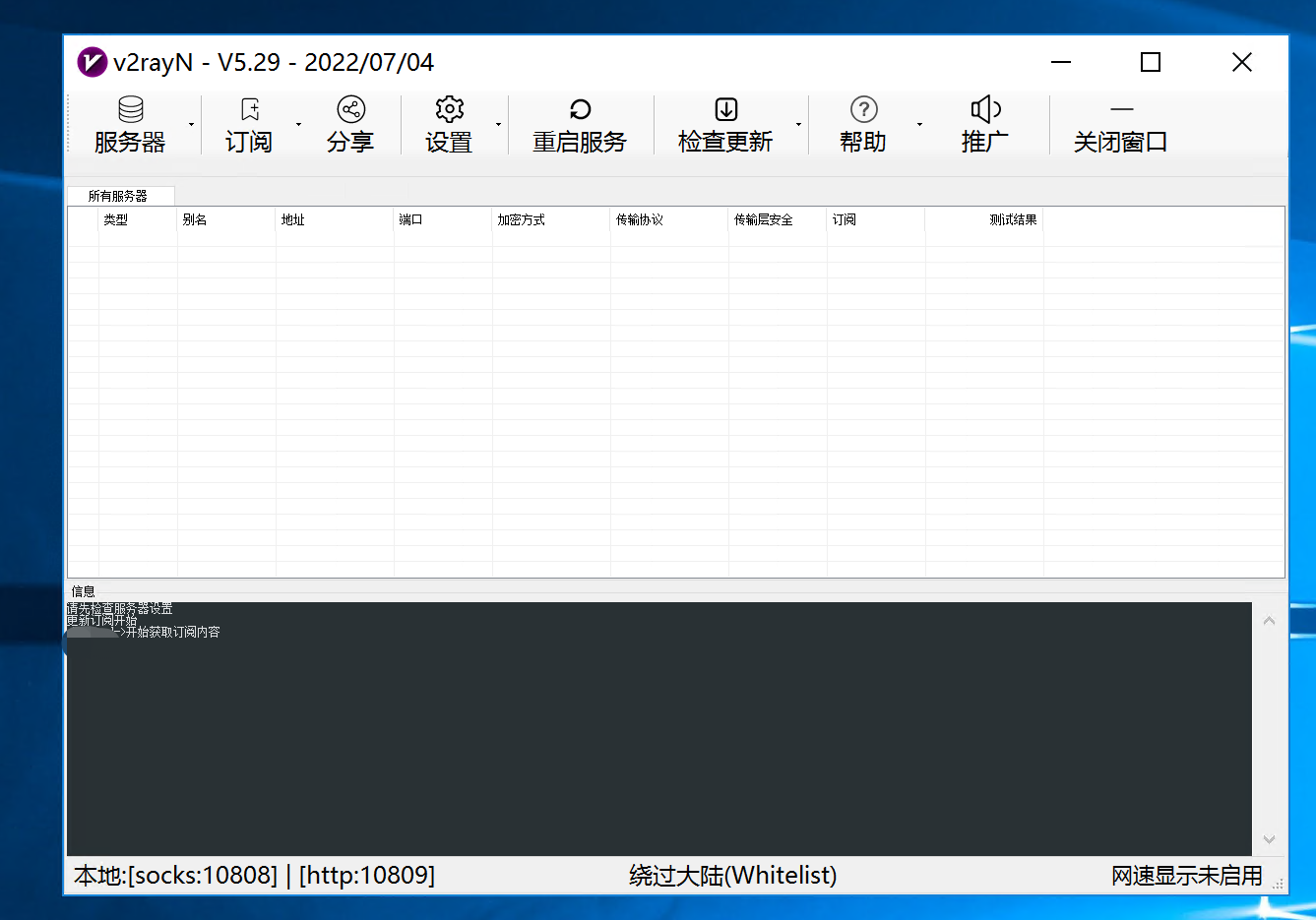Minimize the v2rayN window

pyautogui.click(x=1061, y=62)
